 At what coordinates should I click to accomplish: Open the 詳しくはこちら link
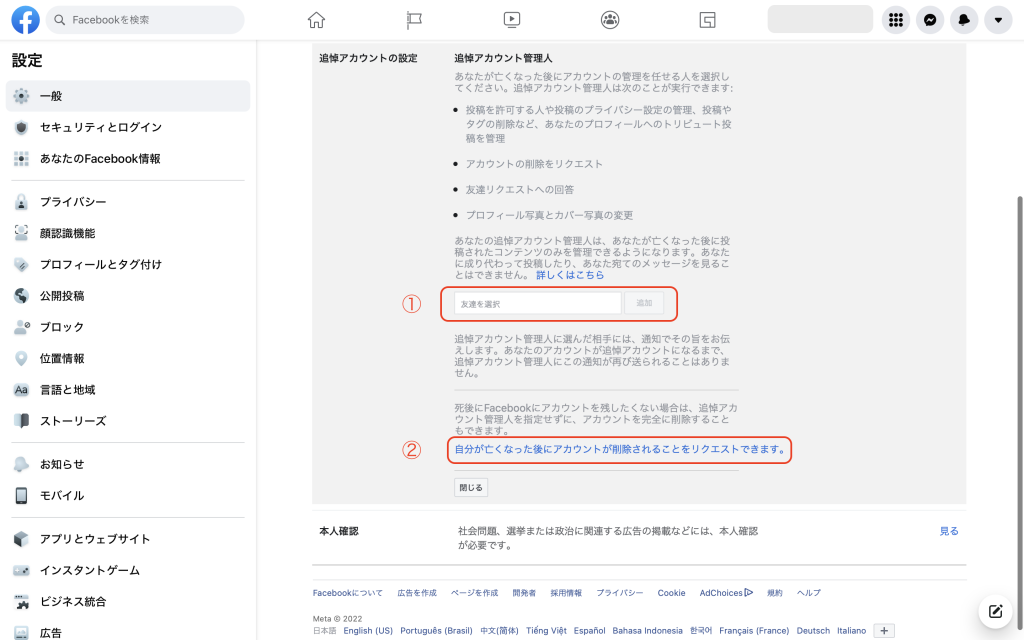coord(570,275)
